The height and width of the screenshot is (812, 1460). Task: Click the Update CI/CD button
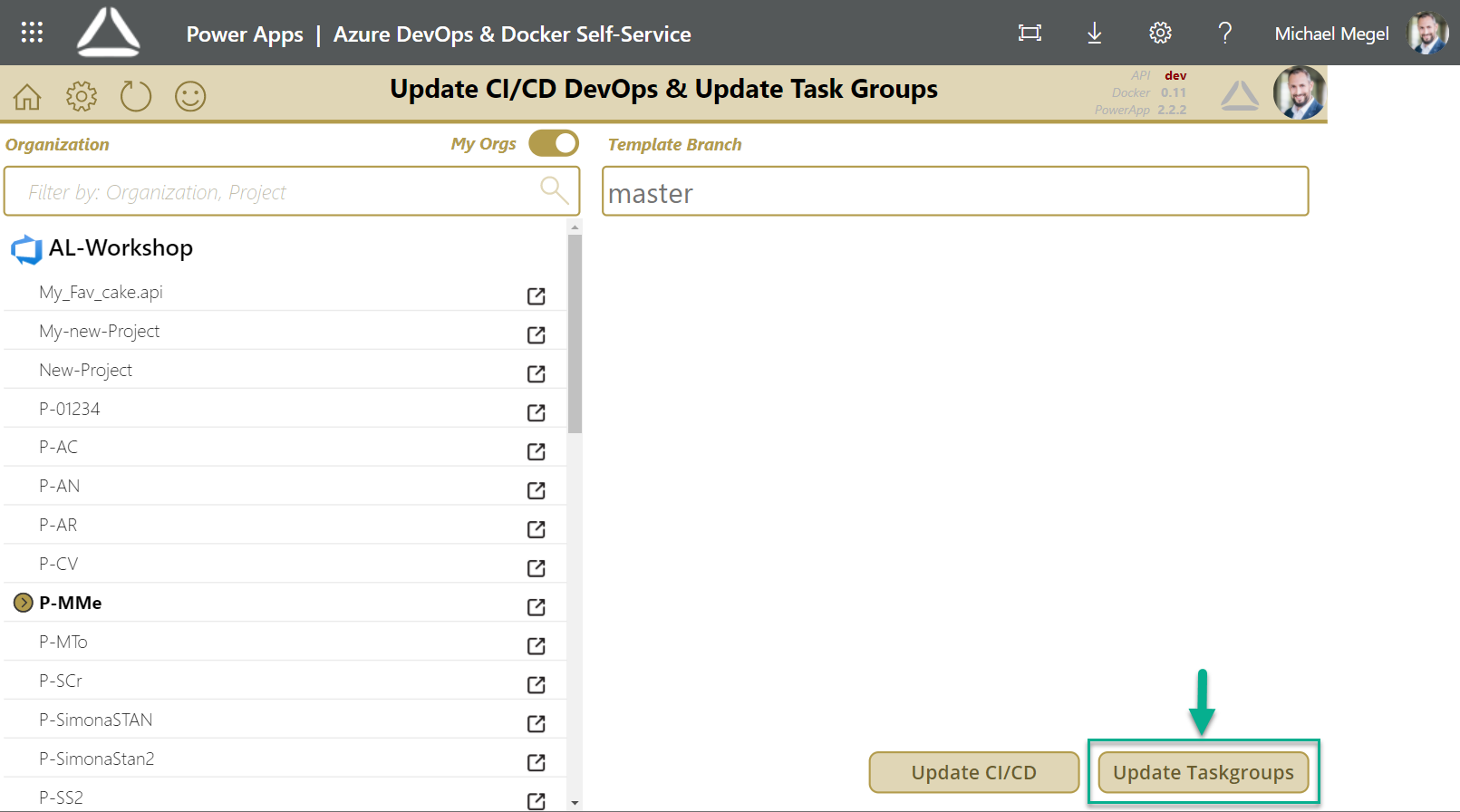(974, 772)
